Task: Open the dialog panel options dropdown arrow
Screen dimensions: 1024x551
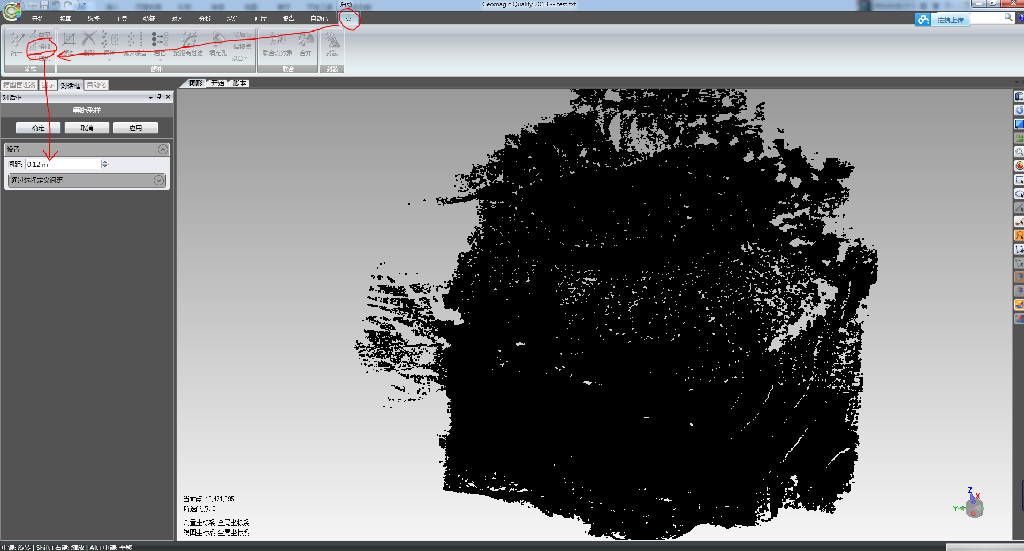Action: coord(151,97)
